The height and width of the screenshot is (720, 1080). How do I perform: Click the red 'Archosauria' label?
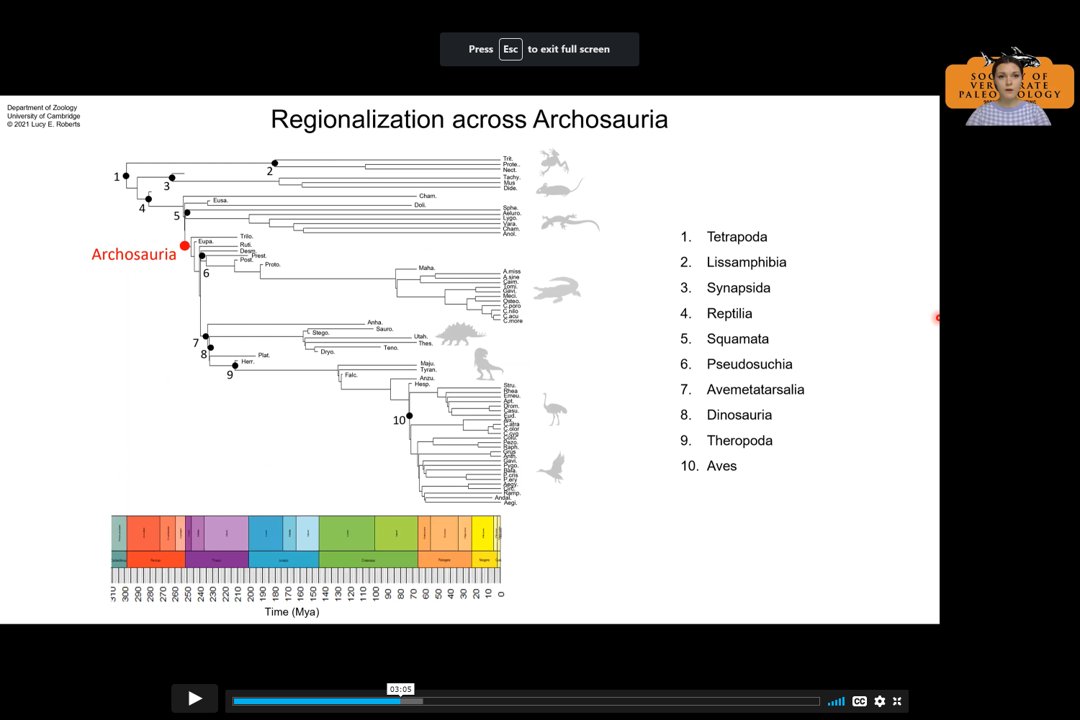[134, 254]
